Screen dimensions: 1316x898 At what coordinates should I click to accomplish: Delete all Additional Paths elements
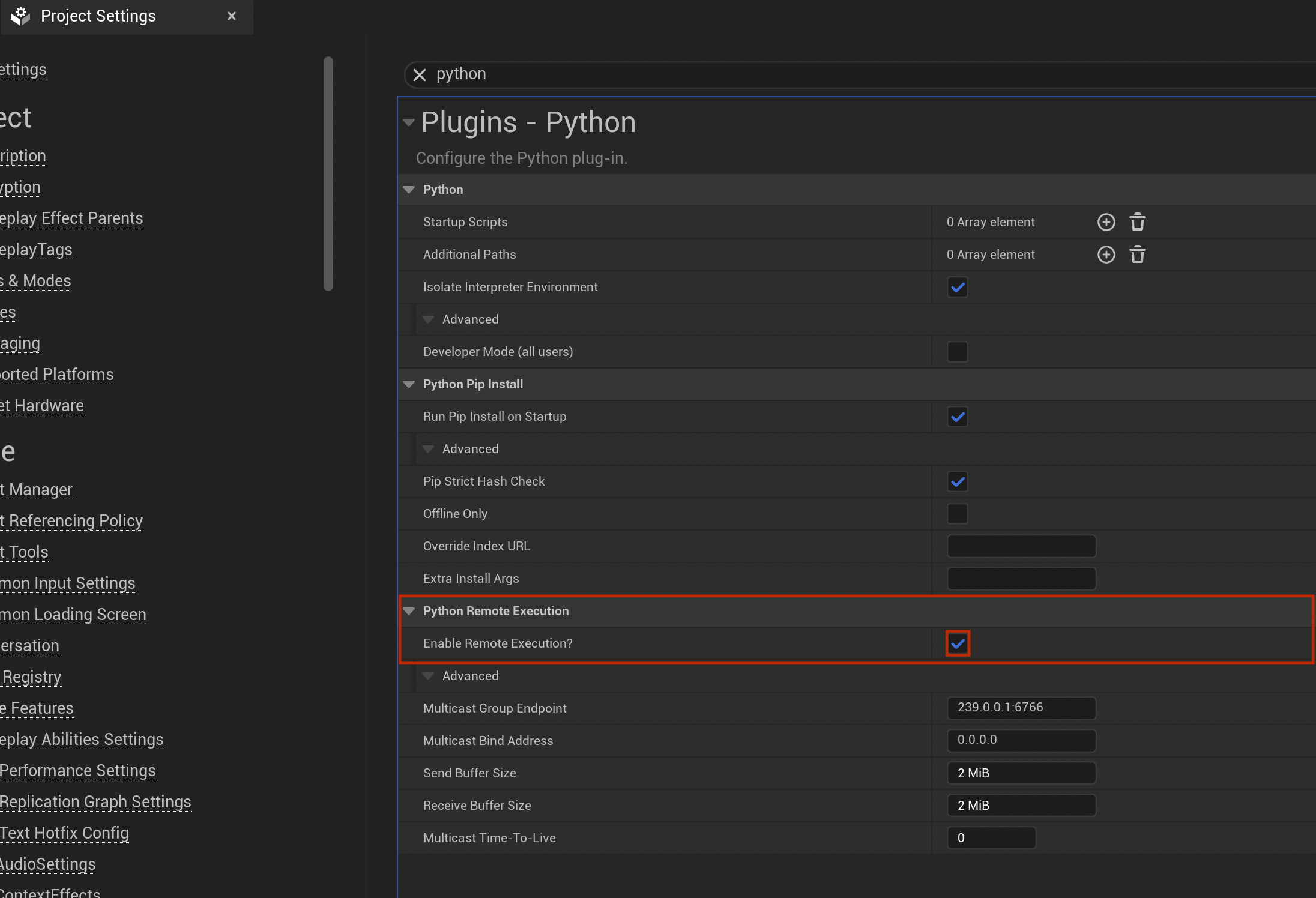[x=1138, y=254]
